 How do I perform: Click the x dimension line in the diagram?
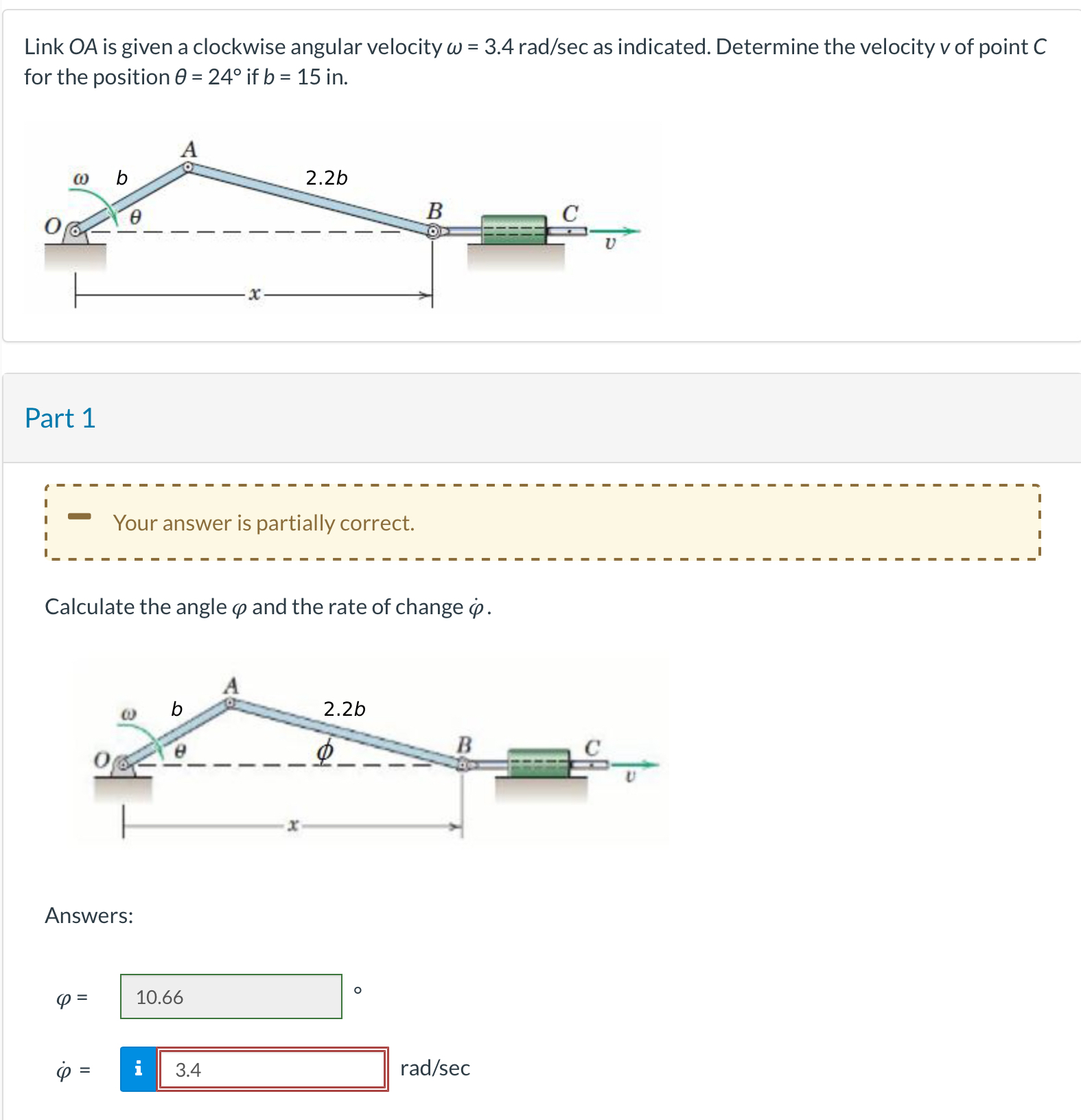tap(255, 292)
